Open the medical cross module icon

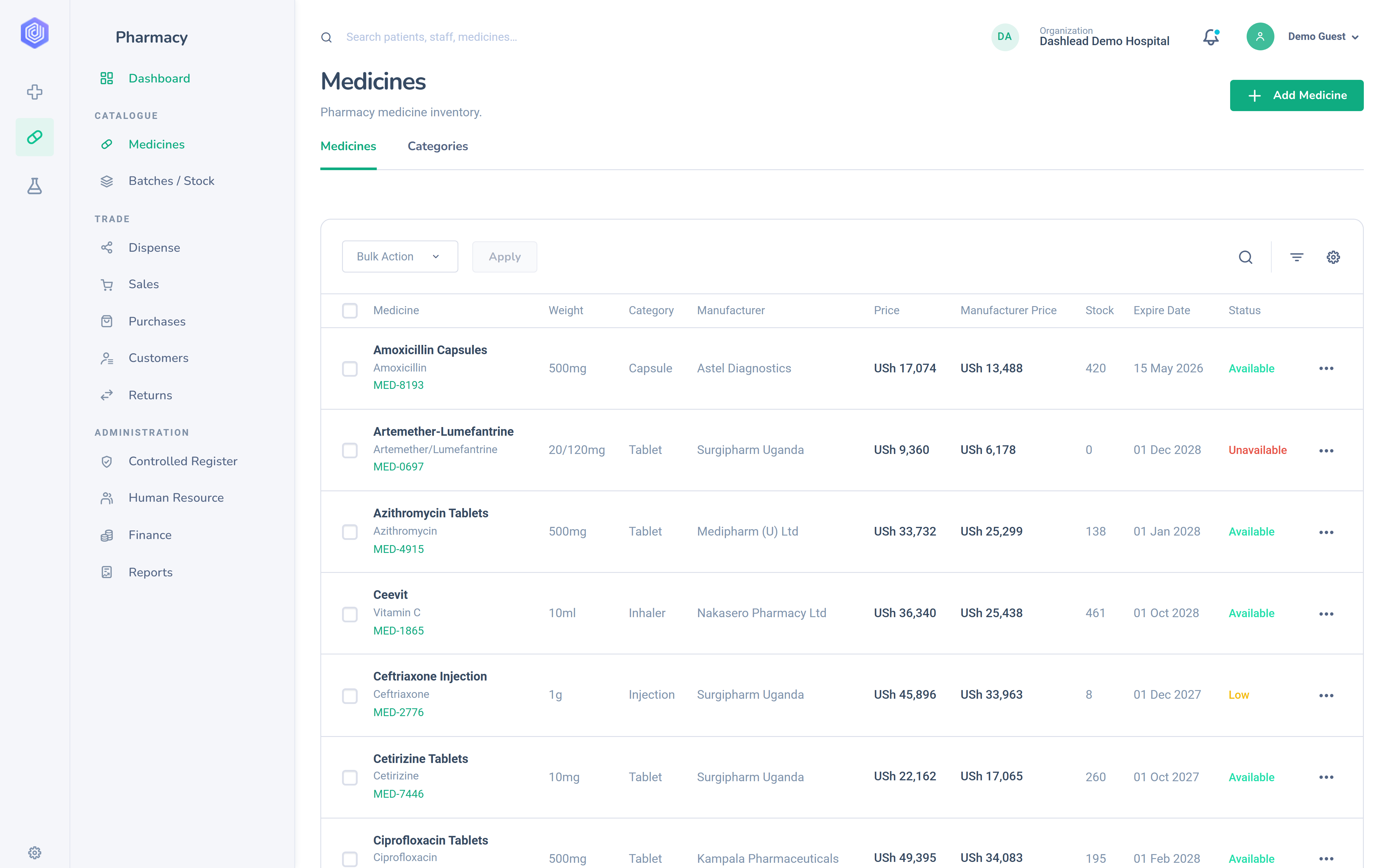(x=34, y=92)
